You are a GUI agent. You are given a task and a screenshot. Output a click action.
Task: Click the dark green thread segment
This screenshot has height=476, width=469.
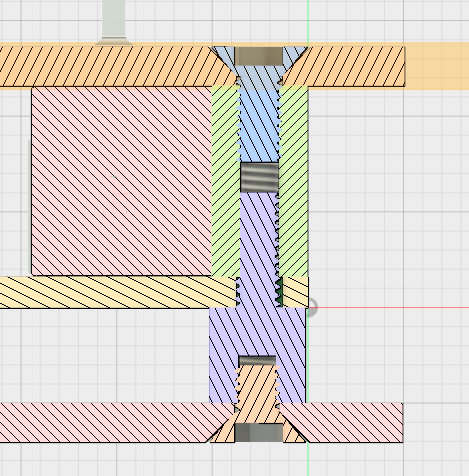tap(279, 292)
